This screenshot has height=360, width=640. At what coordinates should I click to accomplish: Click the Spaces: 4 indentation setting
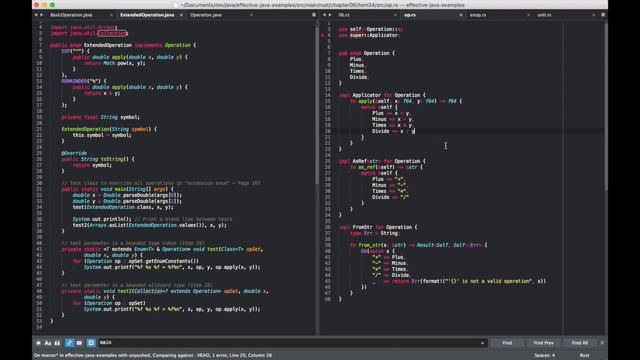(544, 356)
